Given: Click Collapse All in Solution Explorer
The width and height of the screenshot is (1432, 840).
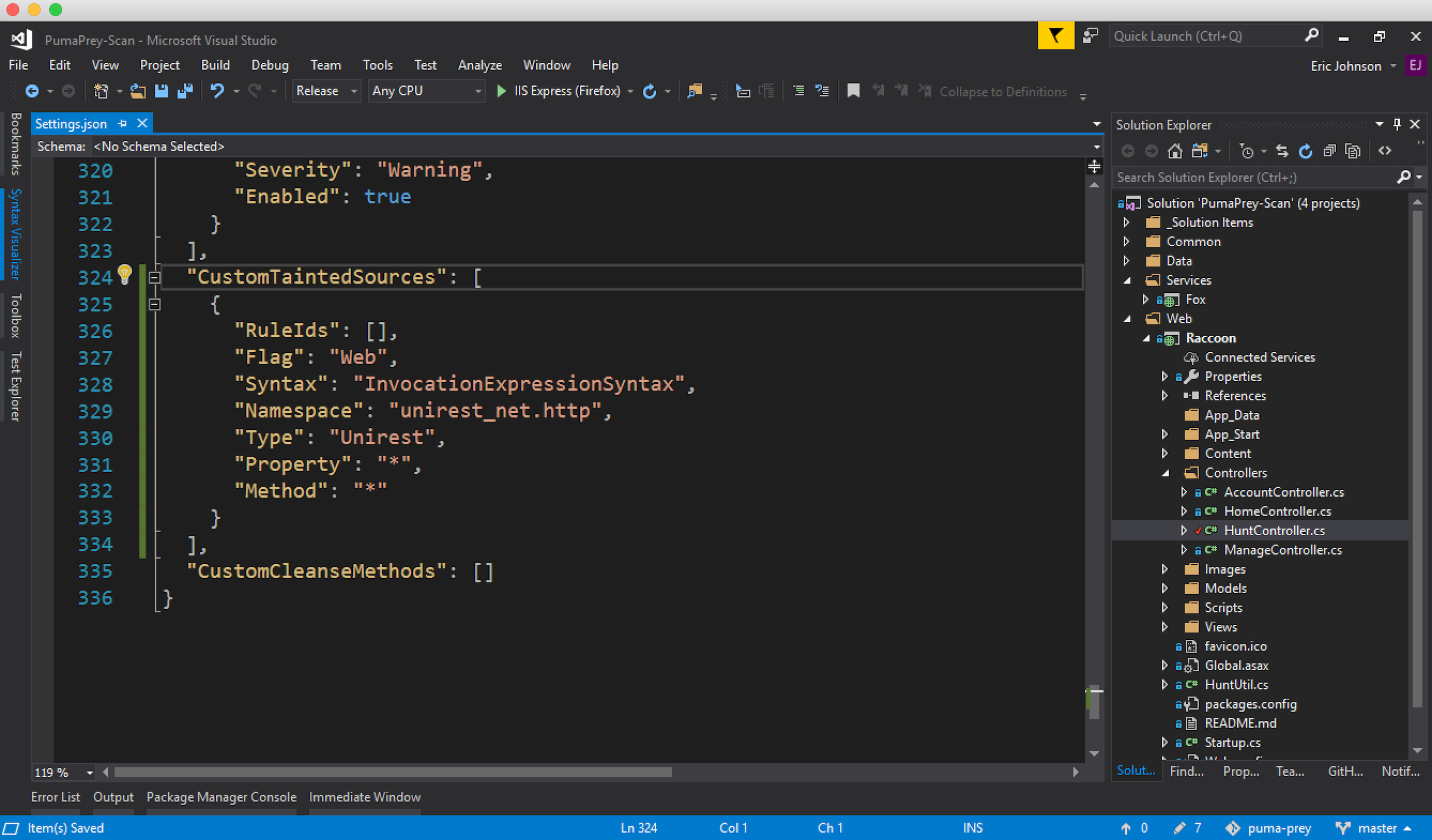Looking at the screenshot, I should coord(1329,150).
